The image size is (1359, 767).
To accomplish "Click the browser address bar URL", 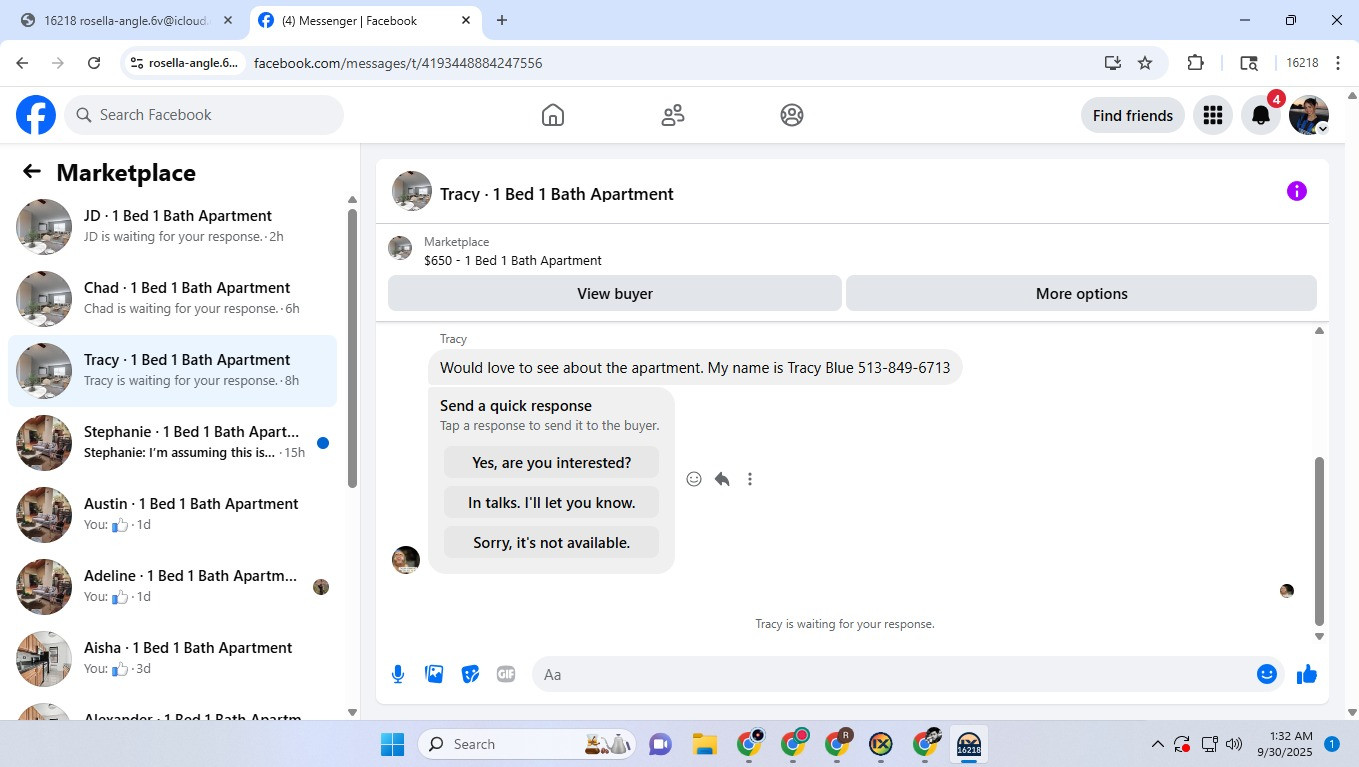I will point(398,63).
